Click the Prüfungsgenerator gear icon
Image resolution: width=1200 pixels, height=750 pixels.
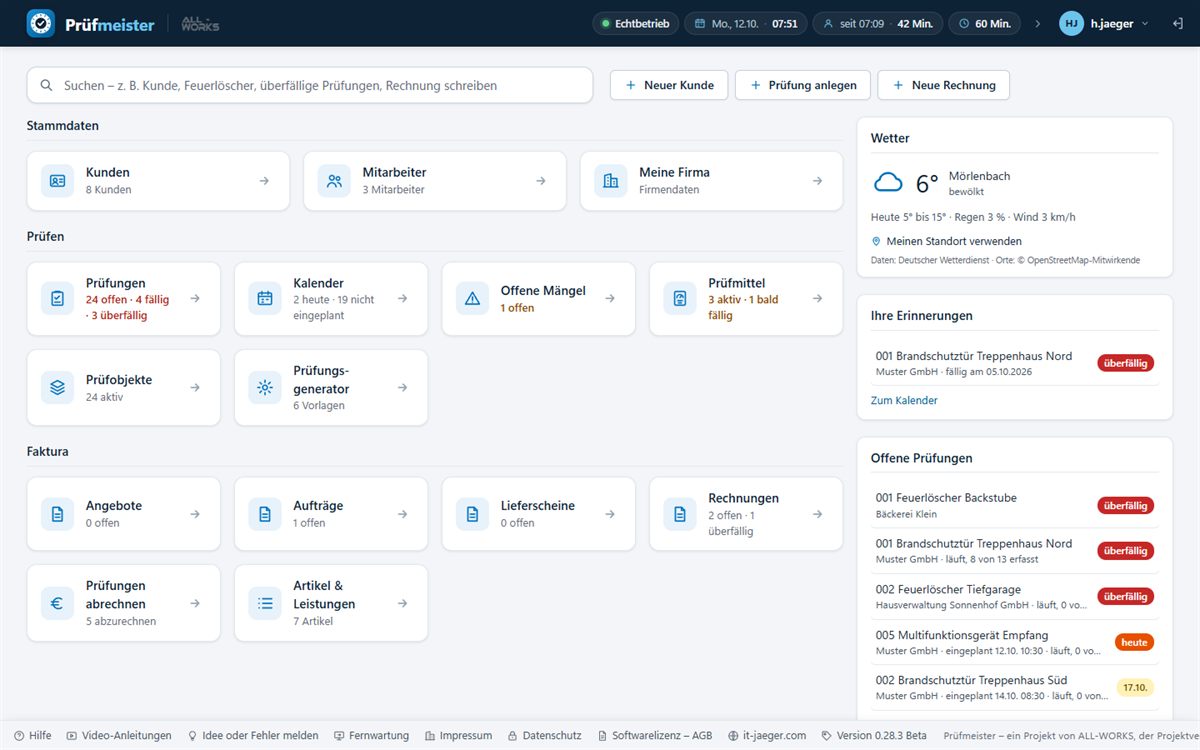click(265, 387)
